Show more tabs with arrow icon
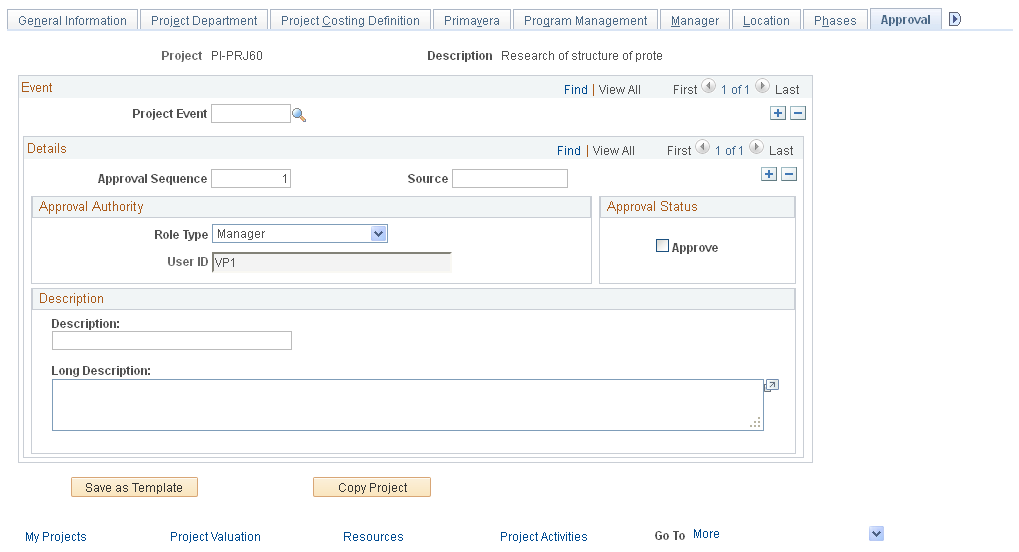This screenshot has height=552, width=1019. (954, 19)
